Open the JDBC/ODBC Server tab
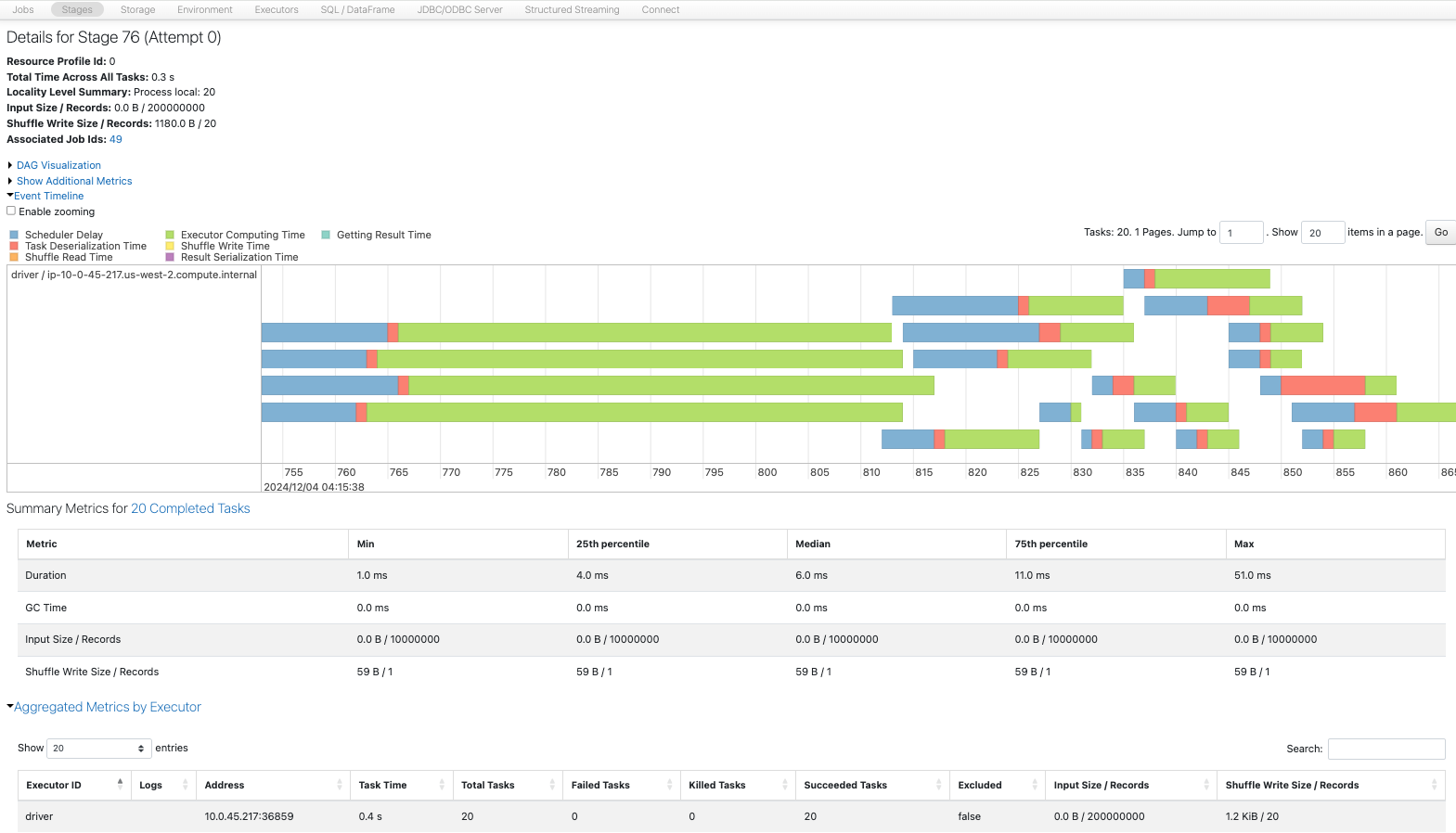Screen dimensions: 1456x833 [x=459, y=9]
